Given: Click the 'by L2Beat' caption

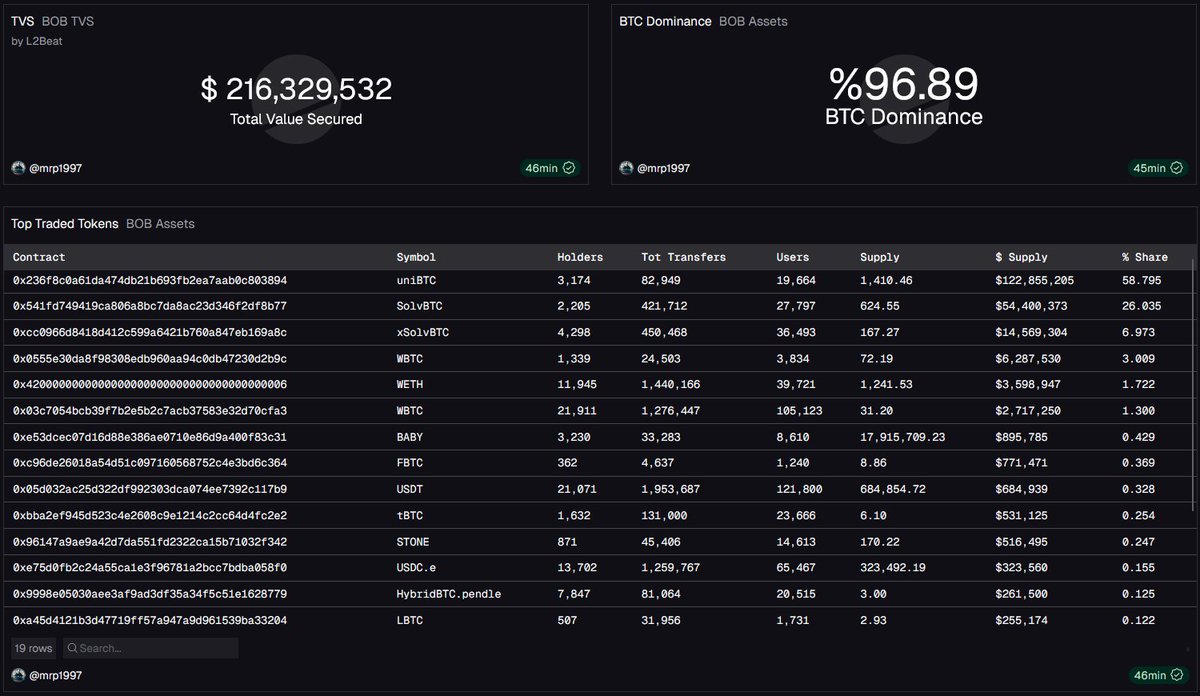Looking at the screenshot, I should pyautogui.click(x=38, y=41).
